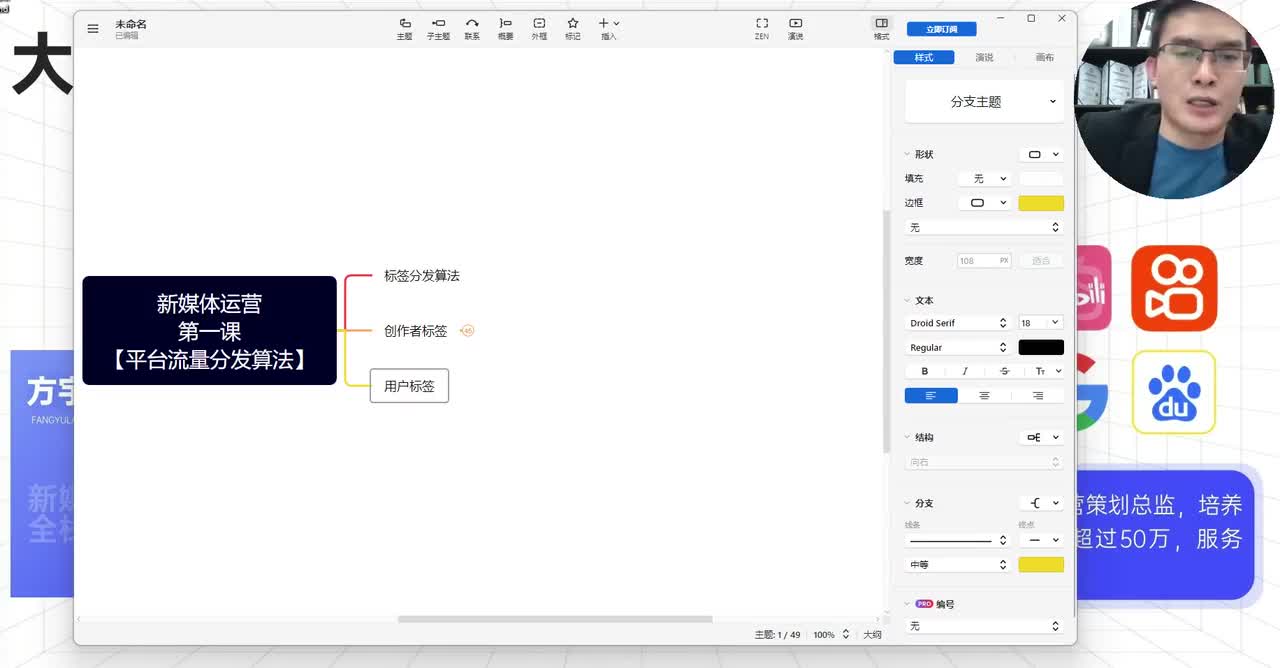Screen dimensions: 1280x668
Task: Open the 编号 numbering 无 dropdown
Action: (x=984, y=626)
